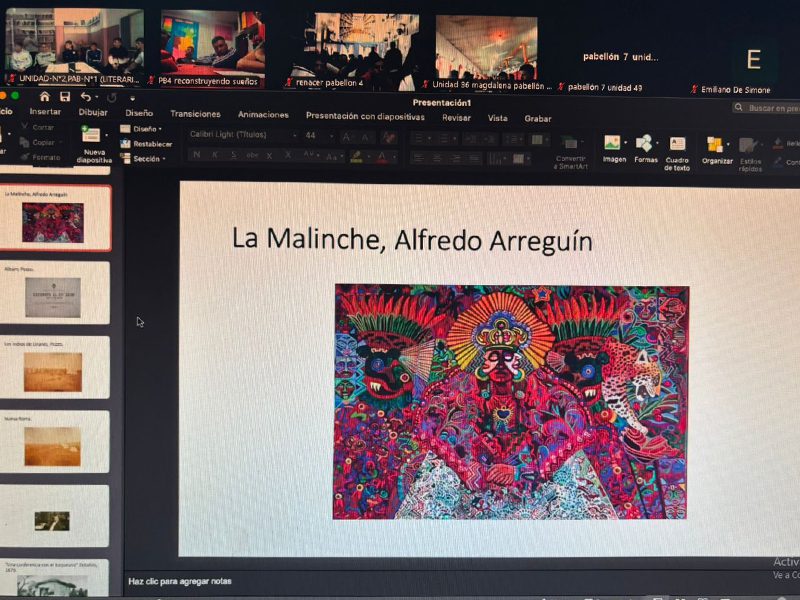This screenshot has width=800, height=600.
Task: Toggle bold formatting (N)
Action: tap(197, 155)
